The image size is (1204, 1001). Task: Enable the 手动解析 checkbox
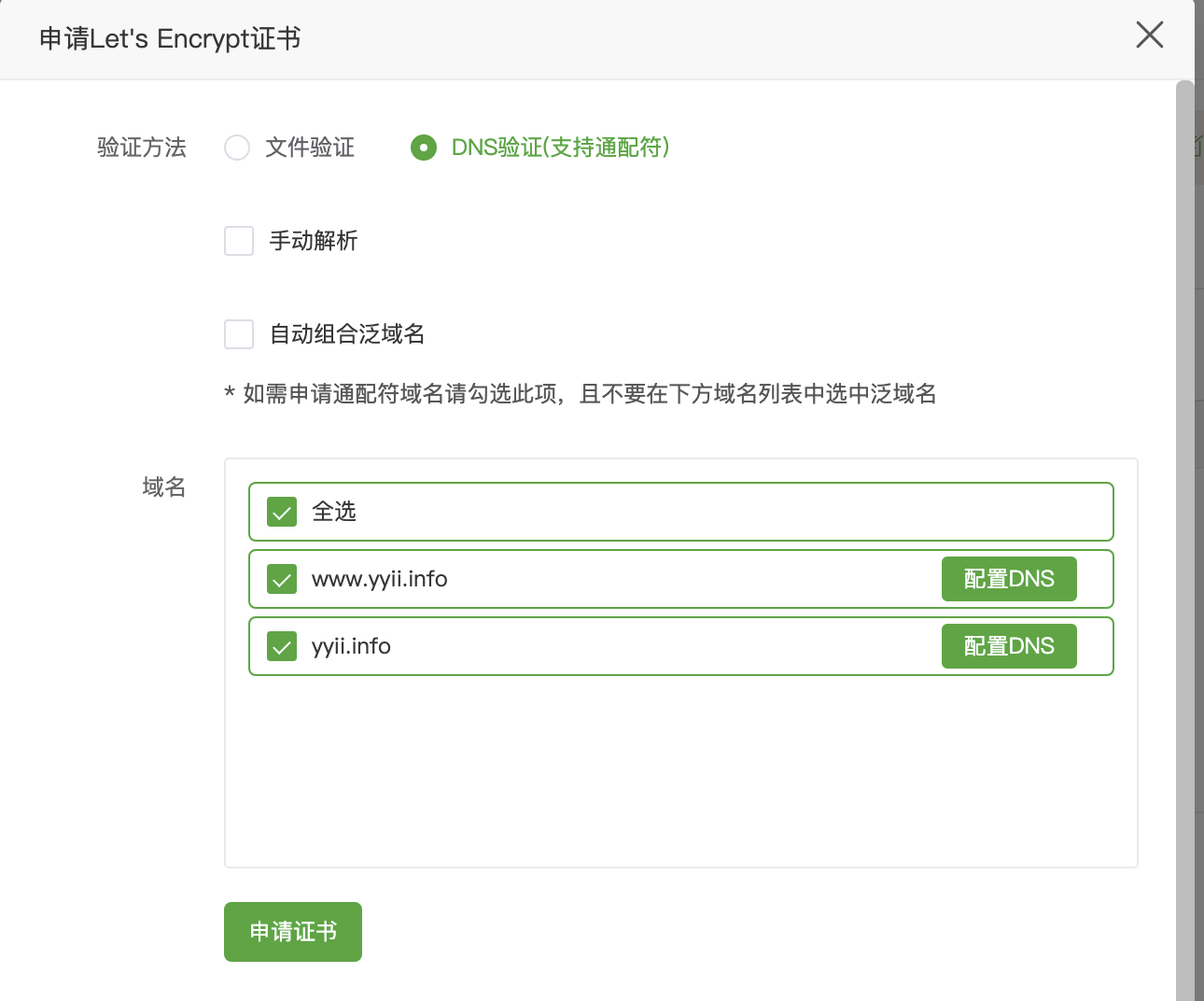[239, 241]
